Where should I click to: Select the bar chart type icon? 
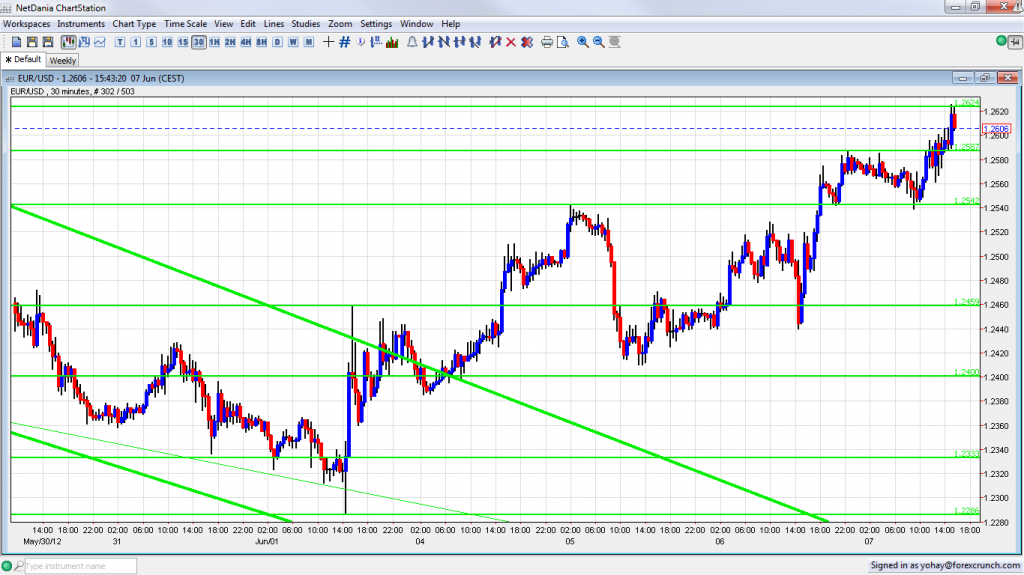pyautogui.click(x=84, y=42)
